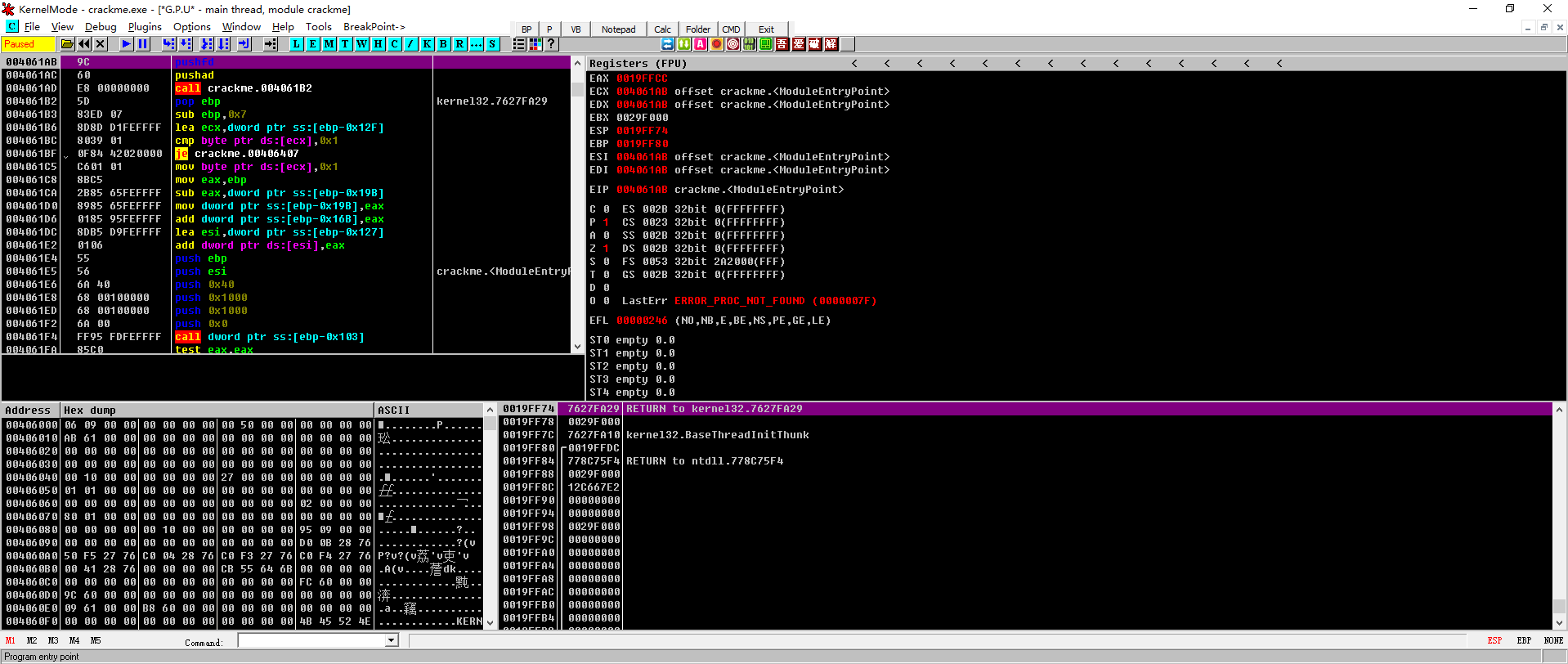Open debugging options list icon
The height and width of the screenshot is (664, 1568).
coord(518,44)
